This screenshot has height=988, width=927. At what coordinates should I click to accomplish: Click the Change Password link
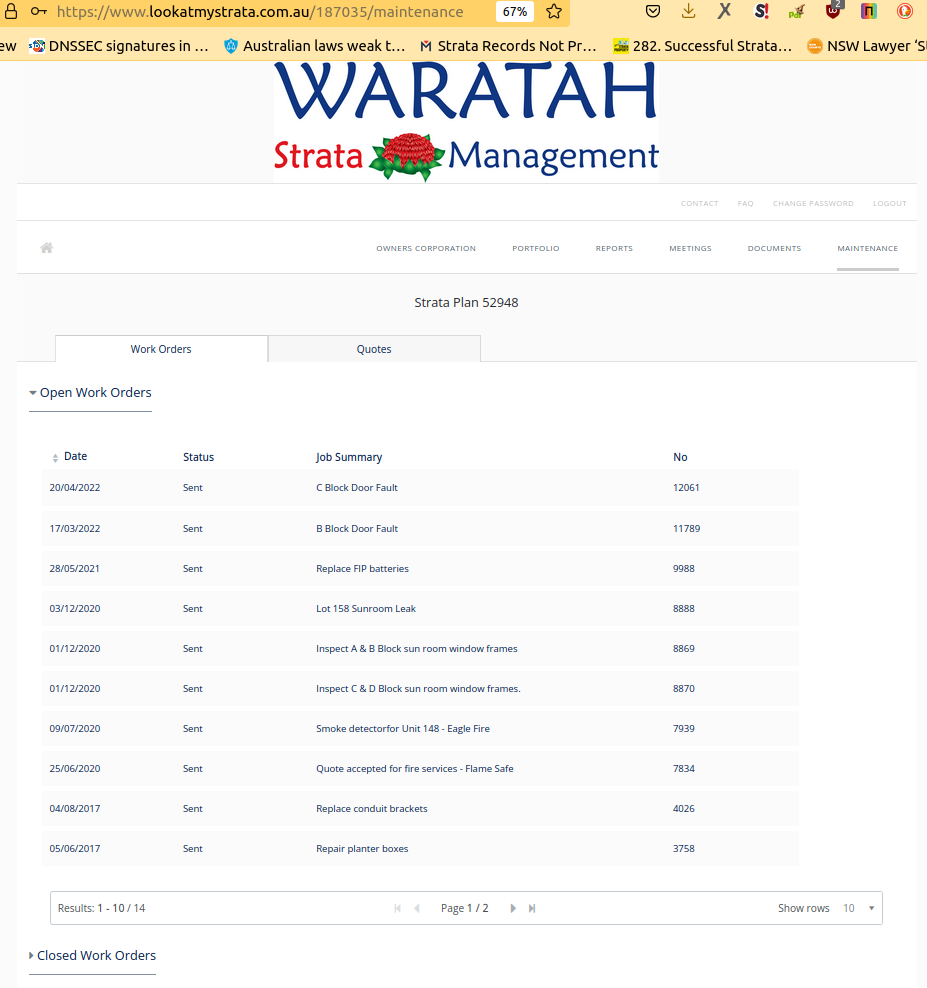pyautogui.click(x=813, y=204)
